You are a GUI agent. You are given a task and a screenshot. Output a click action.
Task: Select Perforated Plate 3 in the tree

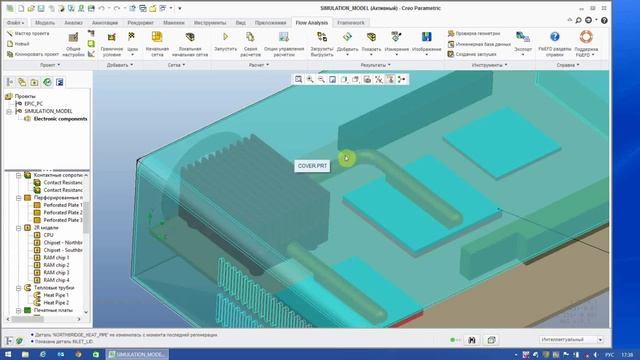click(62, 220)
